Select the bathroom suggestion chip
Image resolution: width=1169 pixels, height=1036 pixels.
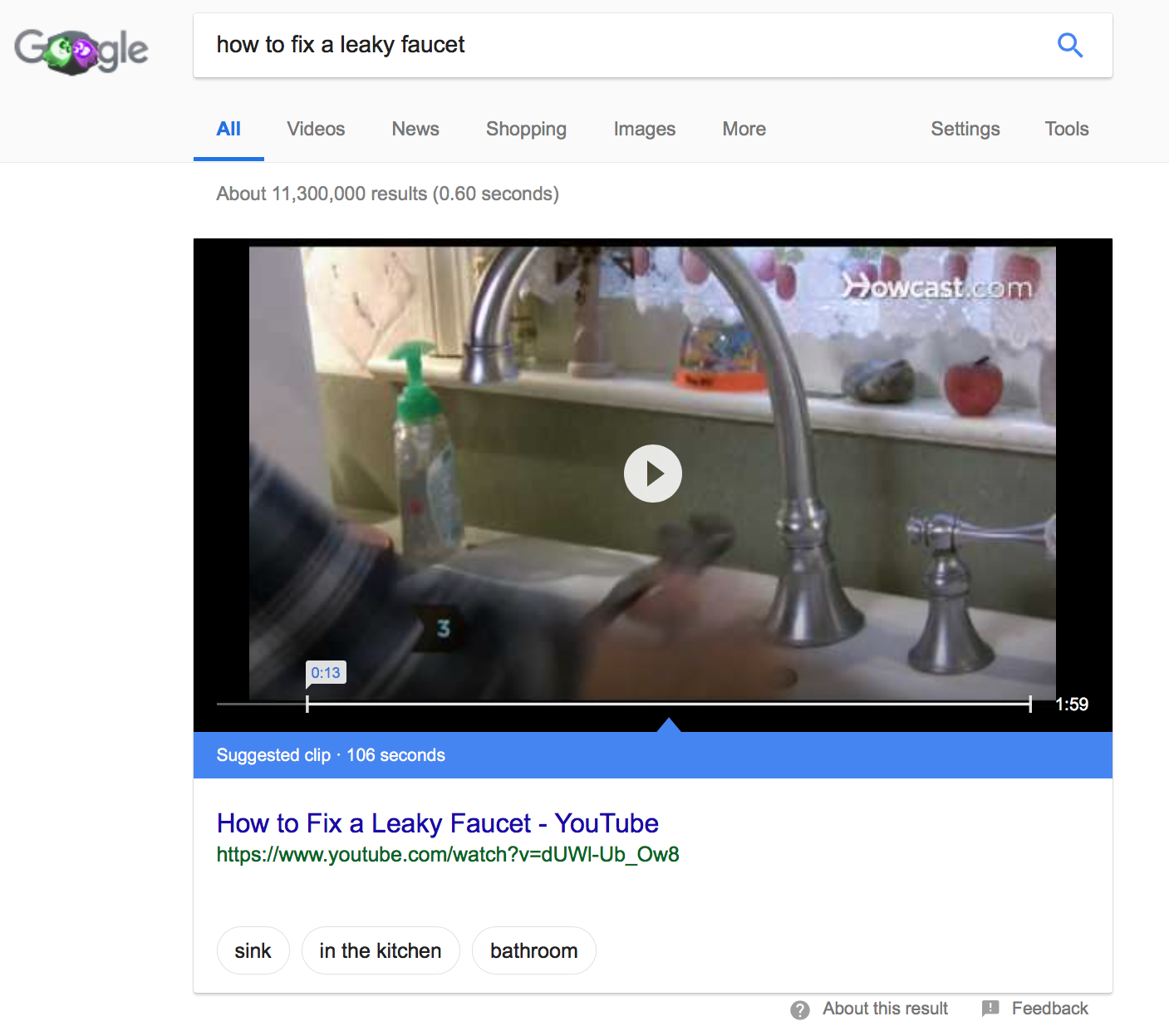click(534, 950)
